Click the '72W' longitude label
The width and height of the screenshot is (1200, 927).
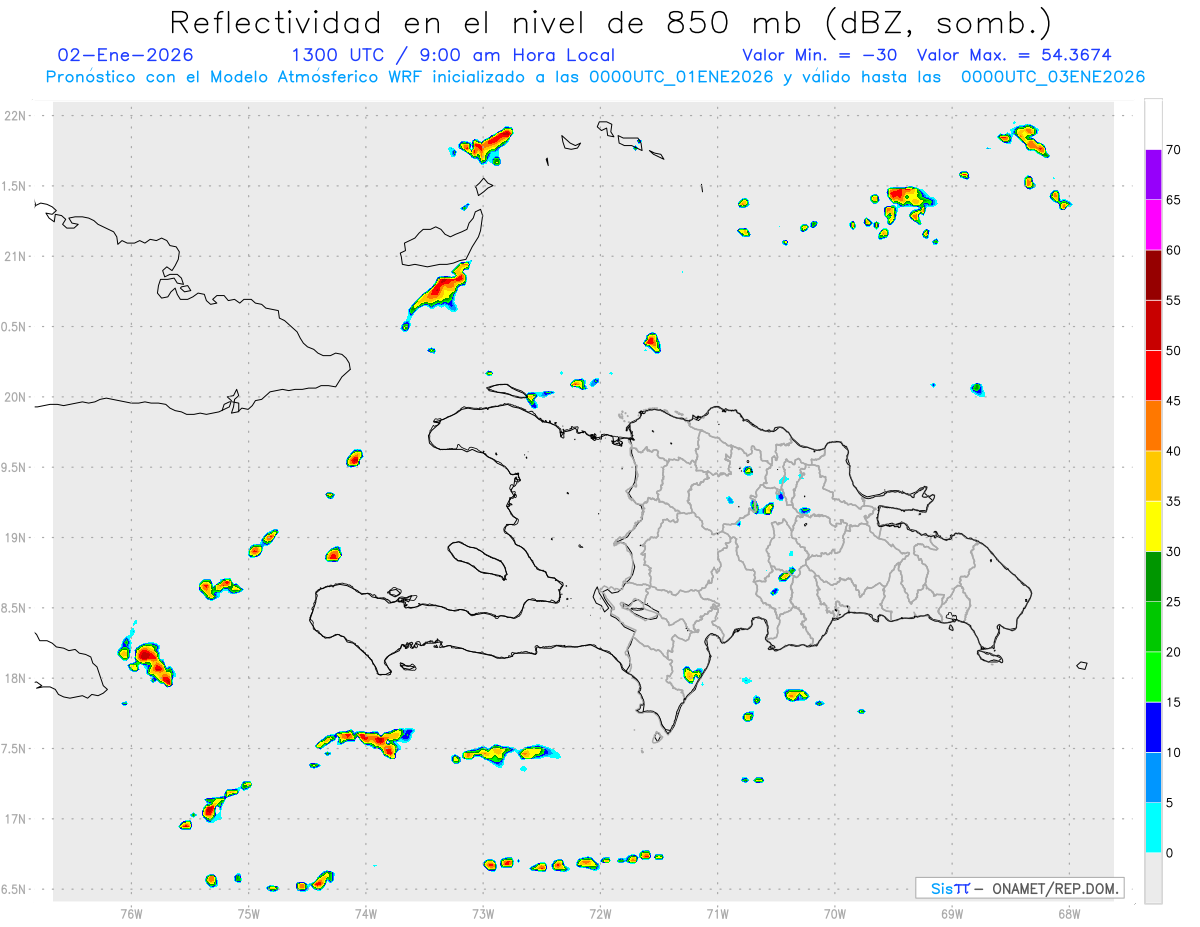pyautogui.click(x=600, y=913)
